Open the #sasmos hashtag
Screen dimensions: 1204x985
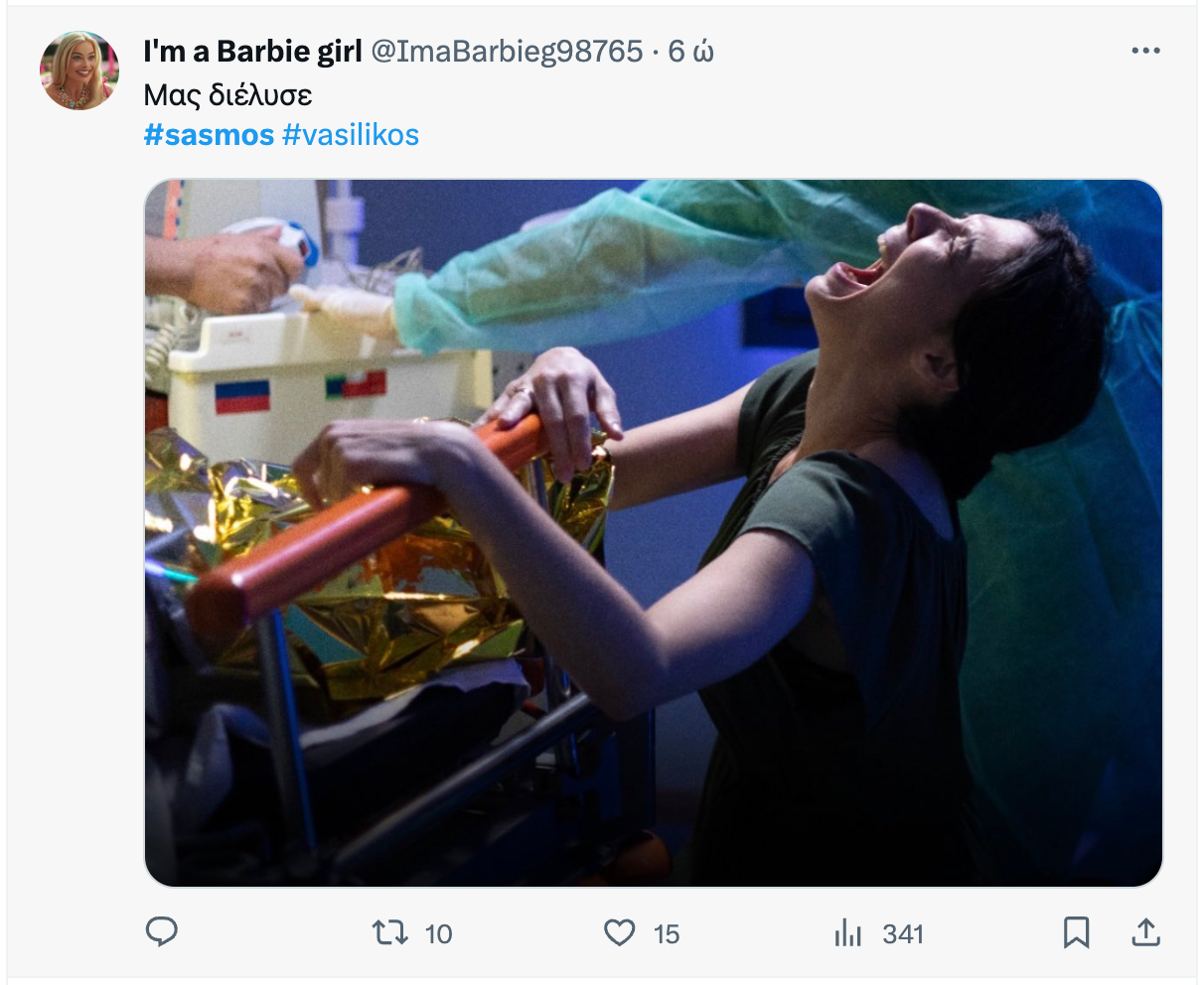click(x=209, y=134)
